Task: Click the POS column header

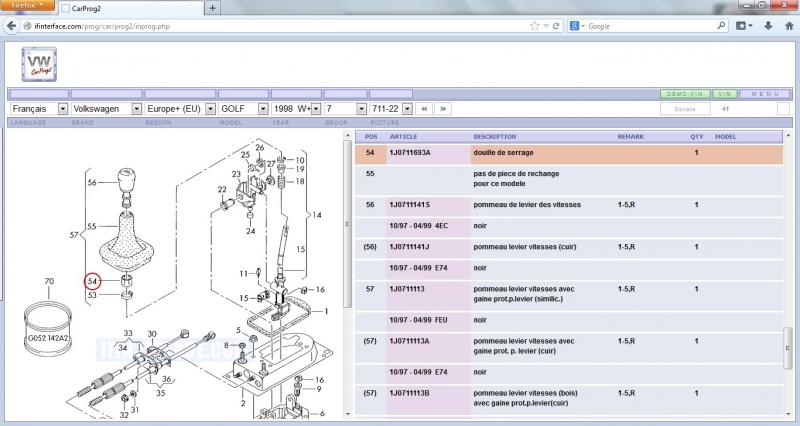Action: click(x=371, y=137)
